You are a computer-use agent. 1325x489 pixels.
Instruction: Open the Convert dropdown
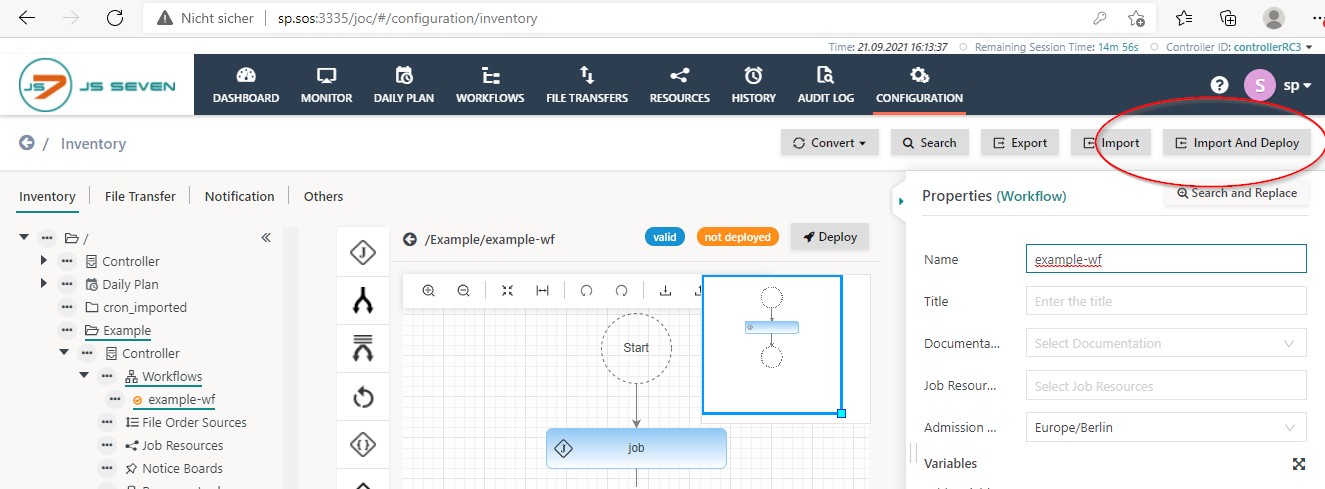pyautogui.click(x=830, y=143)
